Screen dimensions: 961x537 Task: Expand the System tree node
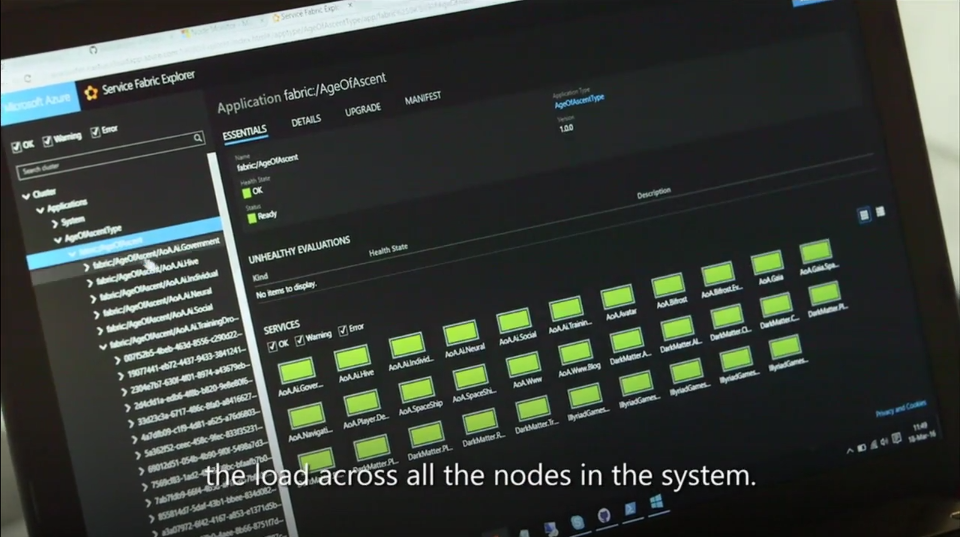(x=55, y=224)
